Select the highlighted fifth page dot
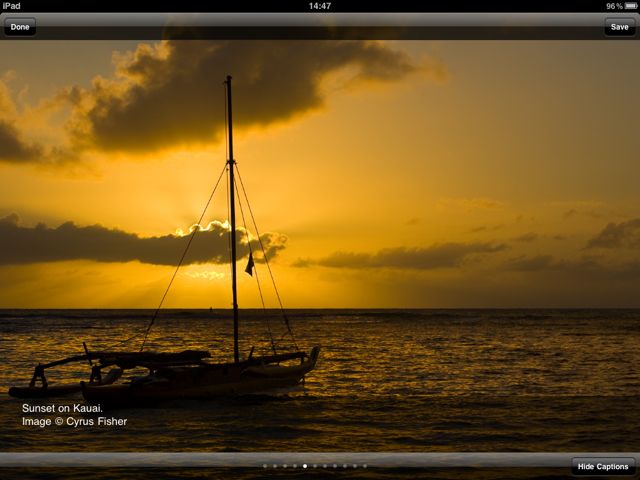640x480 pixels. [305, 466]
